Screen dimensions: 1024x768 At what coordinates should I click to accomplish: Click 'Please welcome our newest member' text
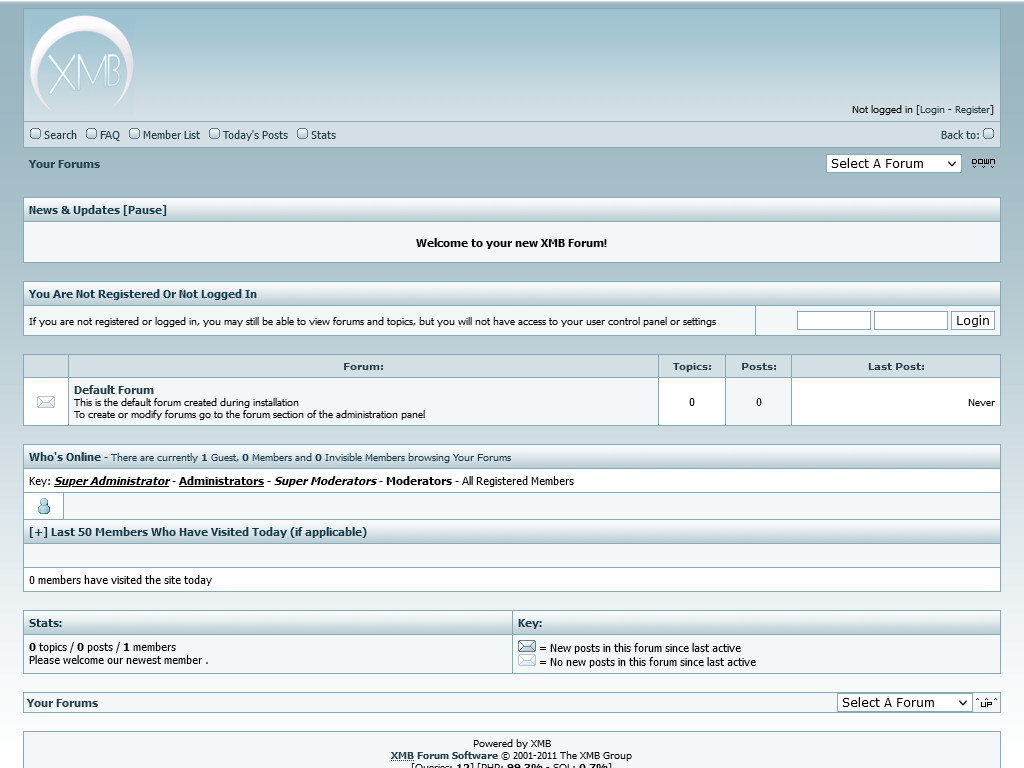tap(118, 660)
